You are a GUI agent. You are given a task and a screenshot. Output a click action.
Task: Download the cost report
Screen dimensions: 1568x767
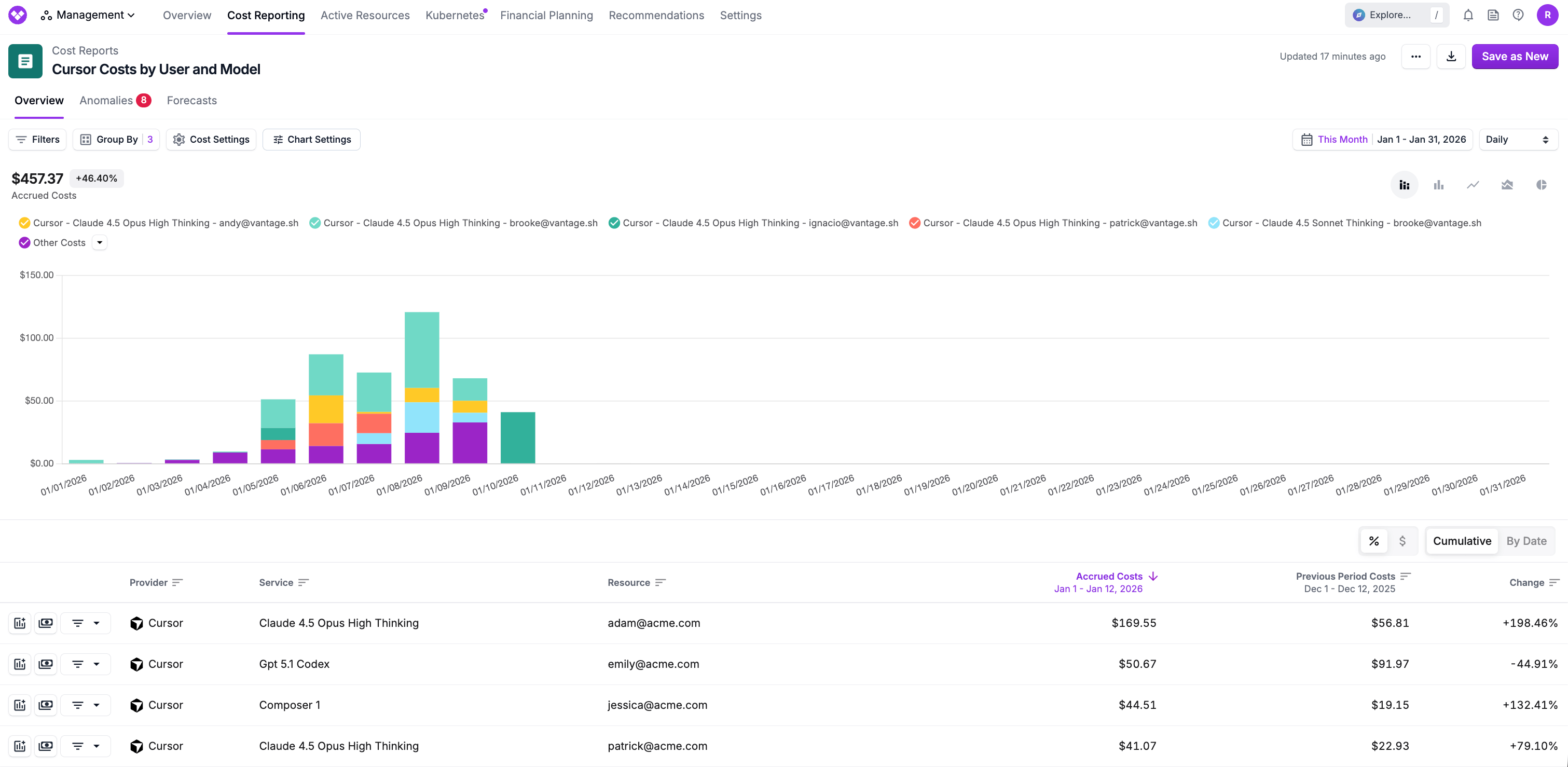[1451, 56]
